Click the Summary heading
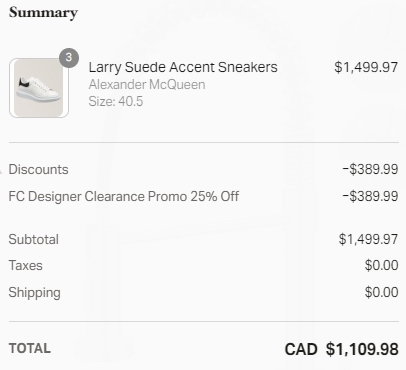 point(43,13)
